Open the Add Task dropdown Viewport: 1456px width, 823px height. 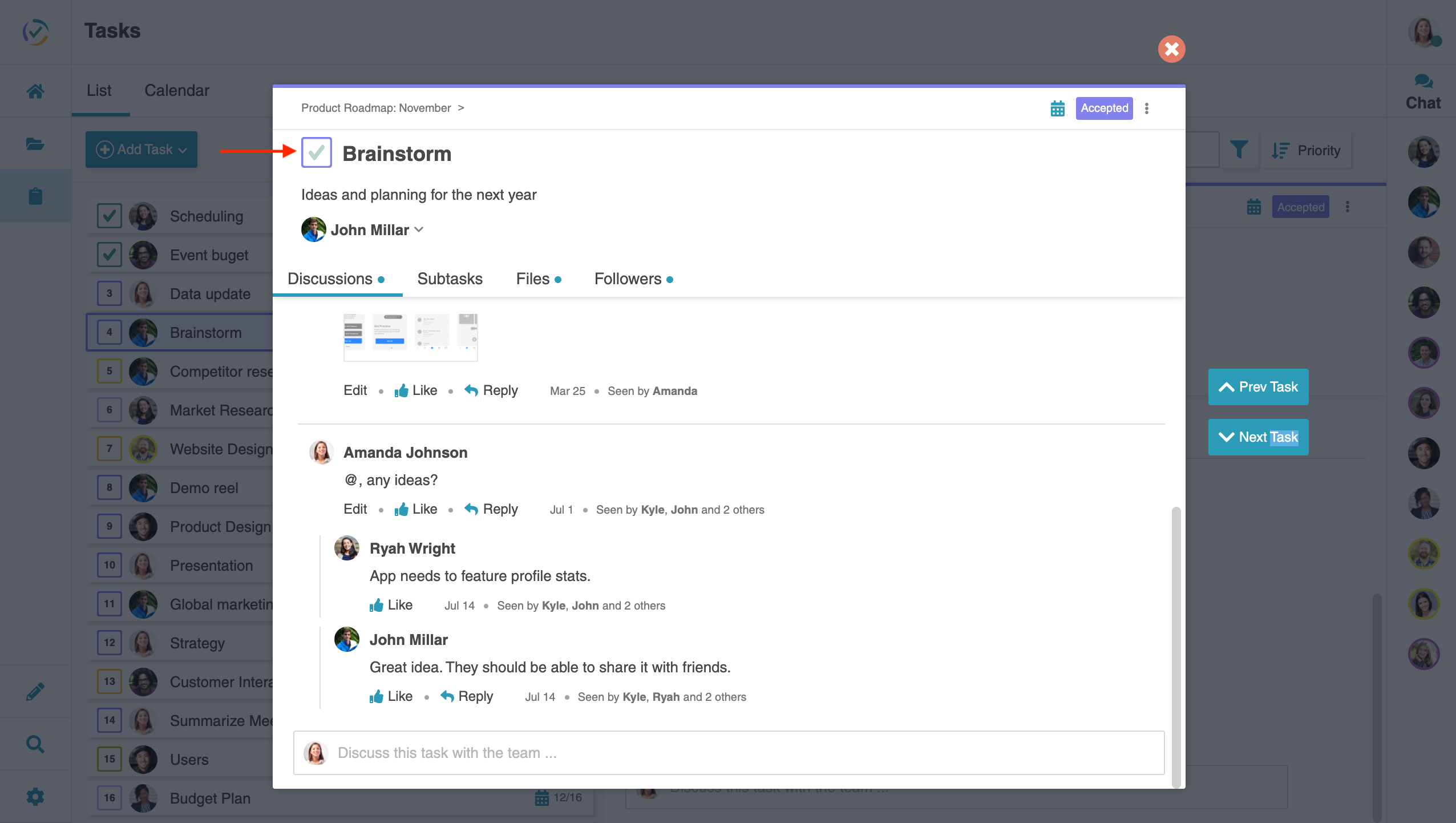point(141,150)
